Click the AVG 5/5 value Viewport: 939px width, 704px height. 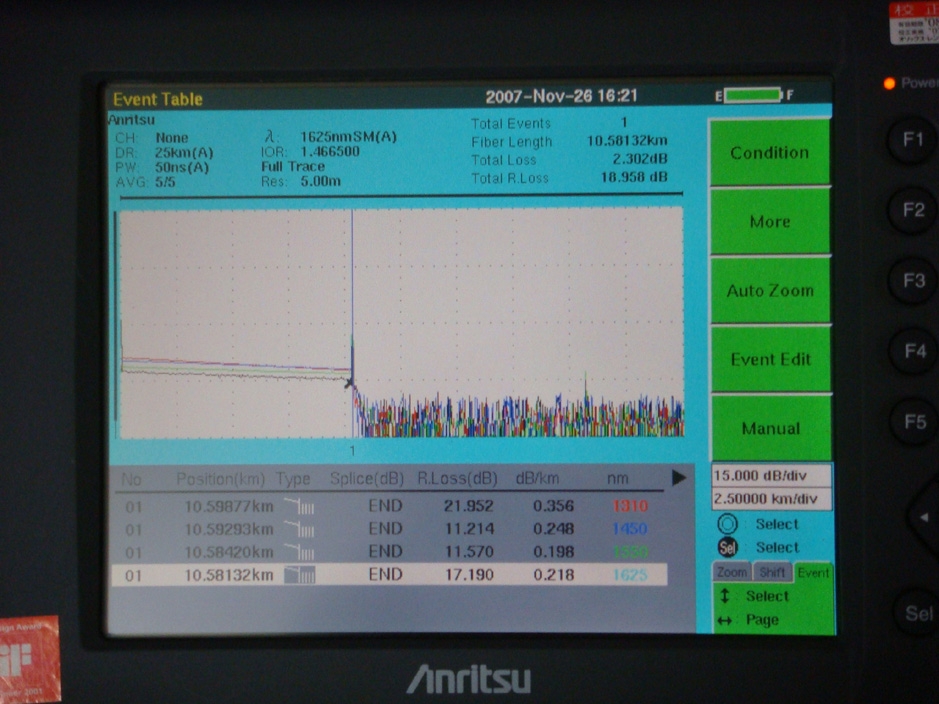(x=165, y=182)
